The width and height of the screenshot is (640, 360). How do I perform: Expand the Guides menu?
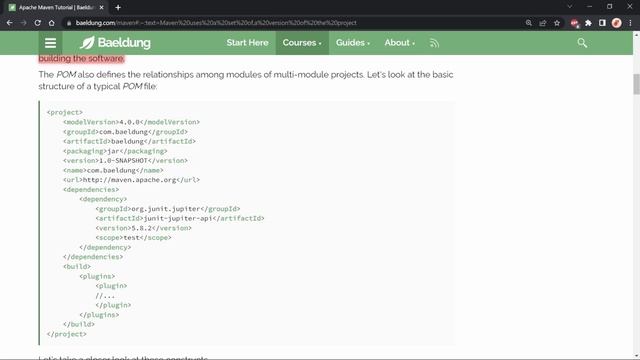353,42
